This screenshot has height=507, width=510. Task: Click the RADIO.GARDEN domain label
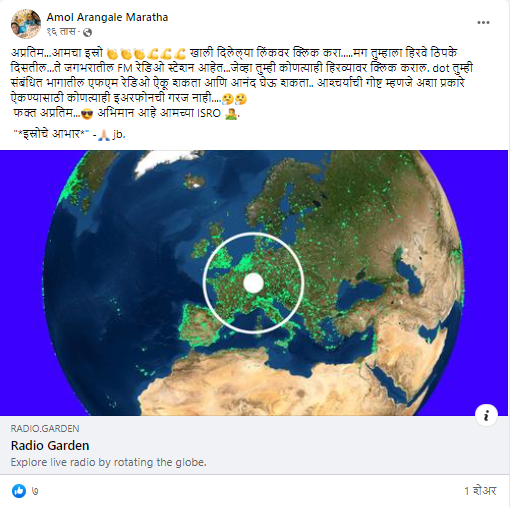coord(45,428)
